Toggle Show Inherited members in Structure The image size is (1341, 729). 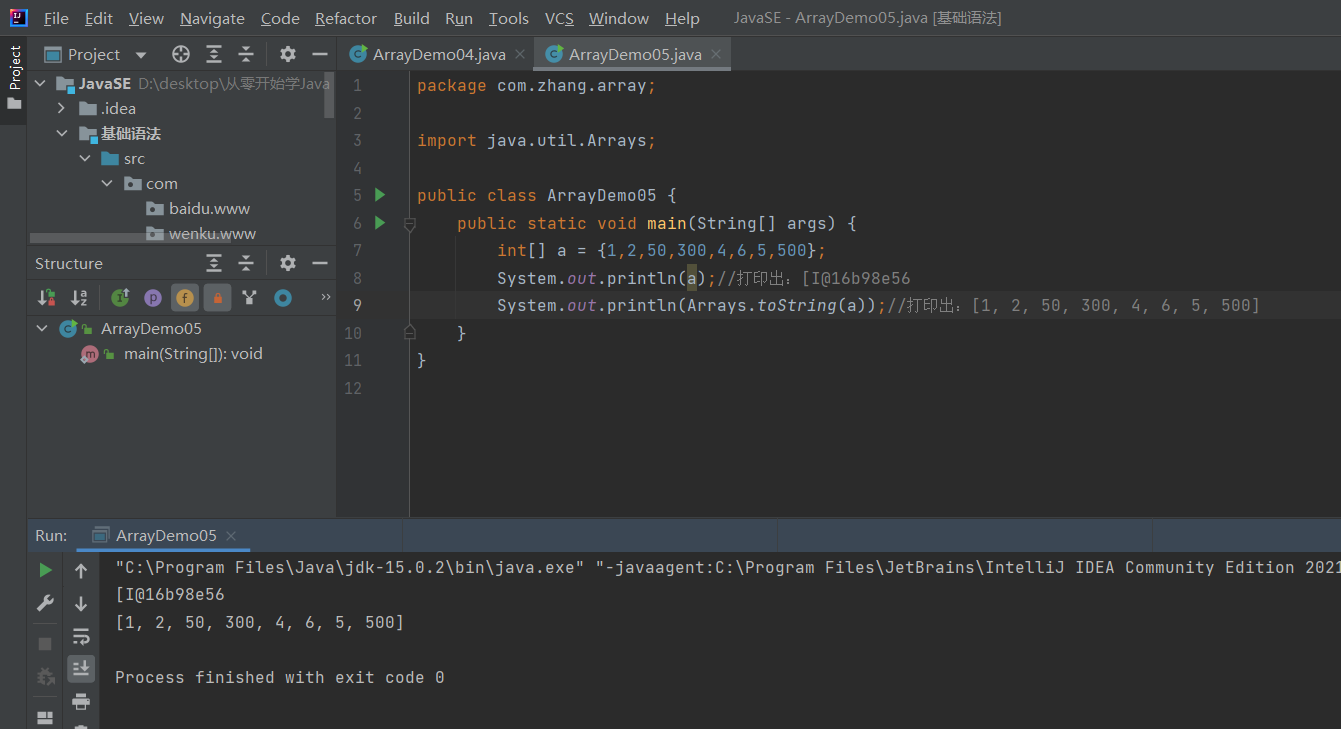[x=120, y=297]
